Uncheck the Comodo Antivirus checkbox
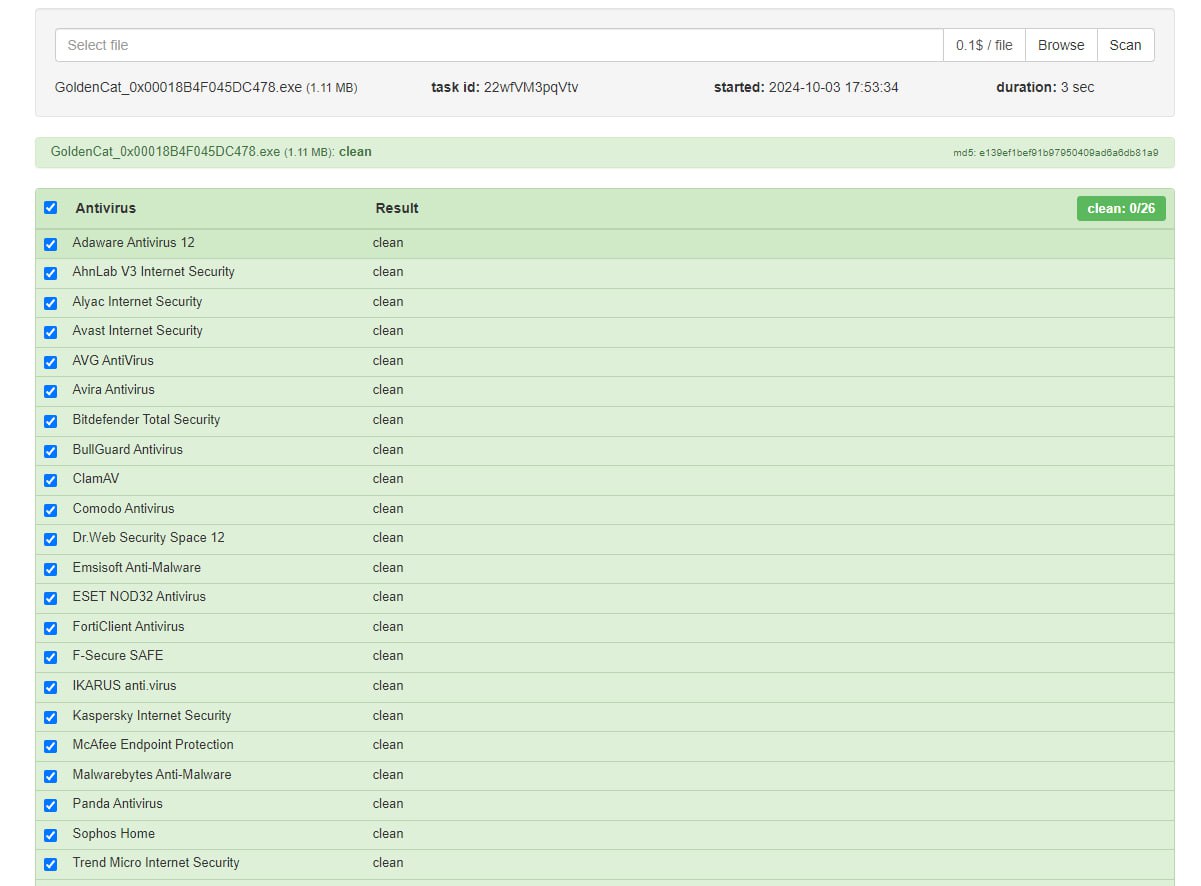 tap(51, 510)
